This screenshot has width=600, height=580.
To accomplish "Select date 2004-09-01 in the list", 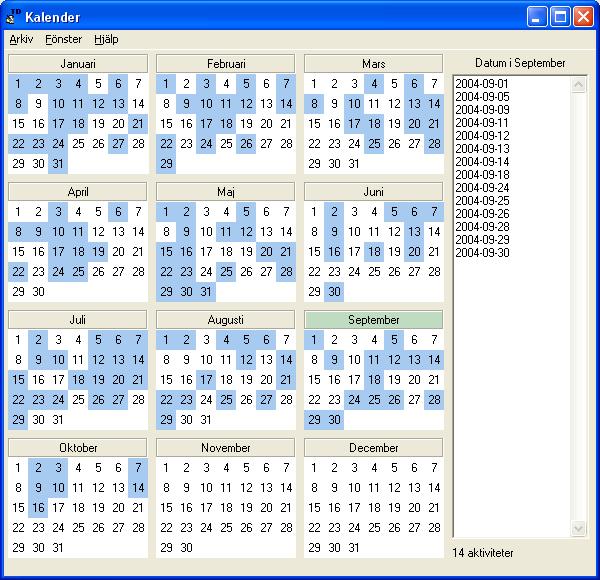I will click(482, 83).
